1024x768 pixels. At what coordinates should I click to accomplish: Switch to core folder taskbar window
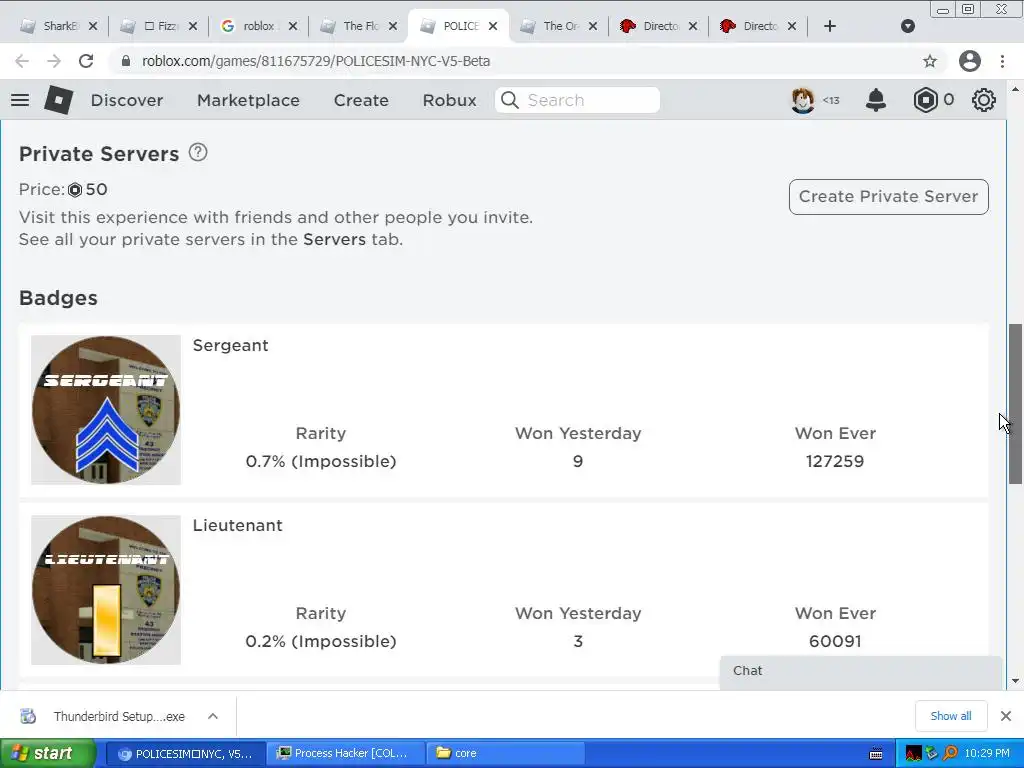click(505, 753)
